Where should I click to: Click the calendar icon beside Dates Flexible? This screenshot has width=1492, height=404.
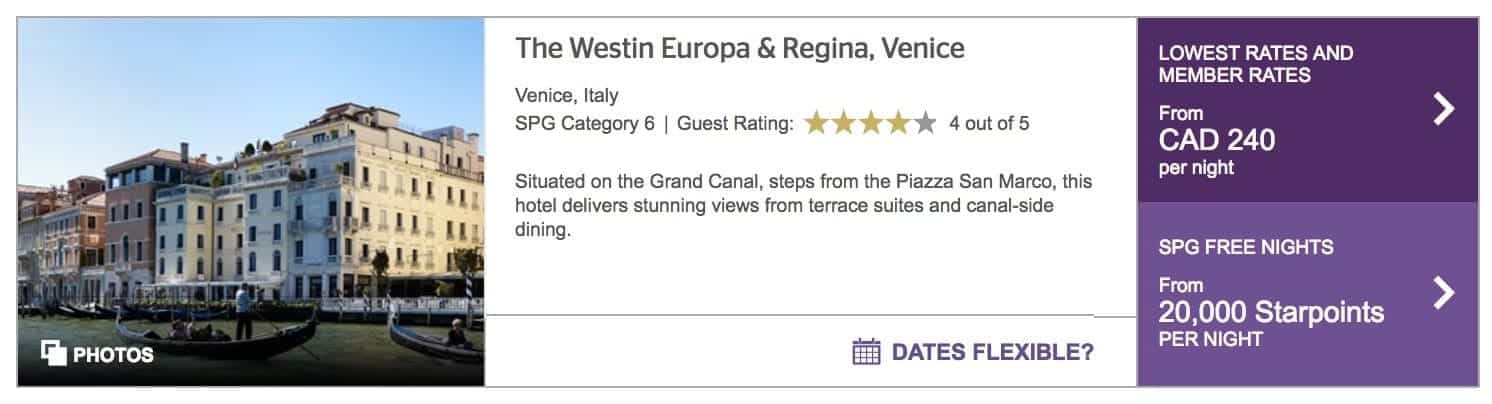coord(866,352)
